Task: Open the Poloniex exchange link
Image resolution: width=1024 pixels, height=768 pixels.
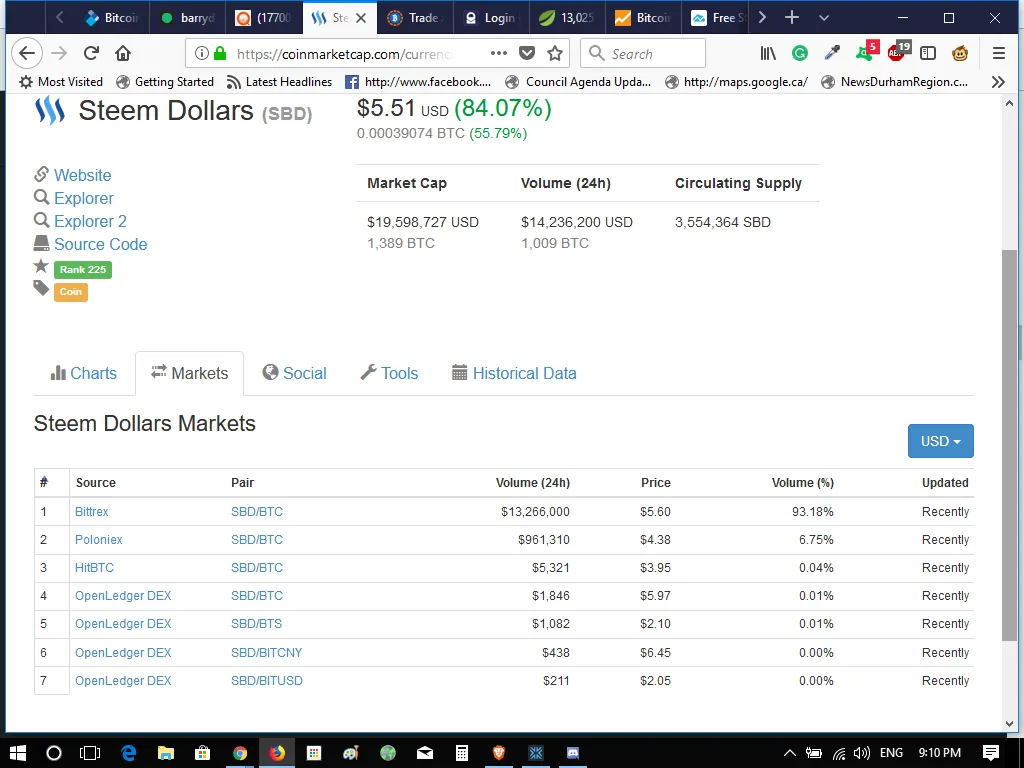Action: click(99, 539)
